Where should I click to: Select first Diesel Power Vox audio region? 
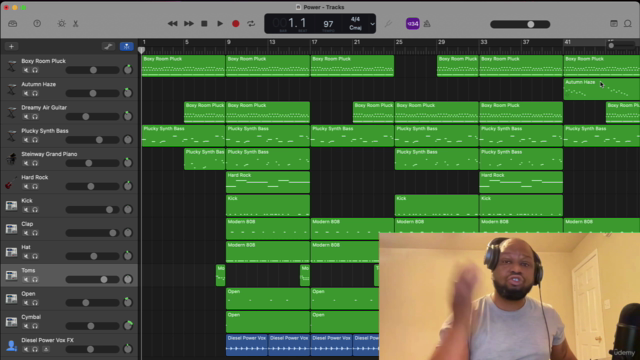(247, 345)
